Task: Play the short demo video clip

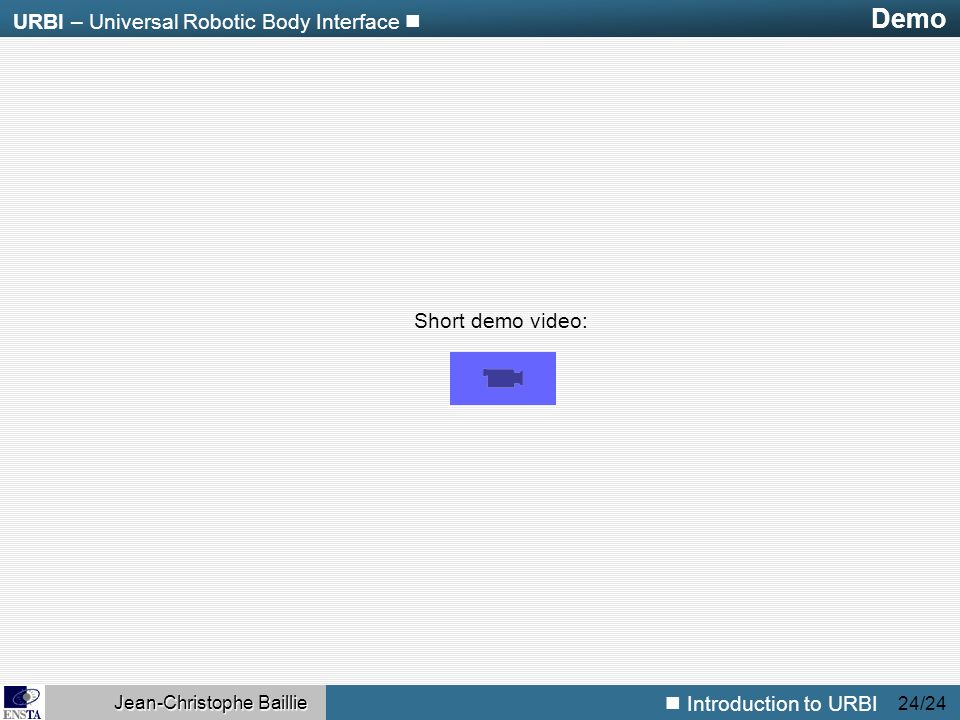Action: (503, 378)
